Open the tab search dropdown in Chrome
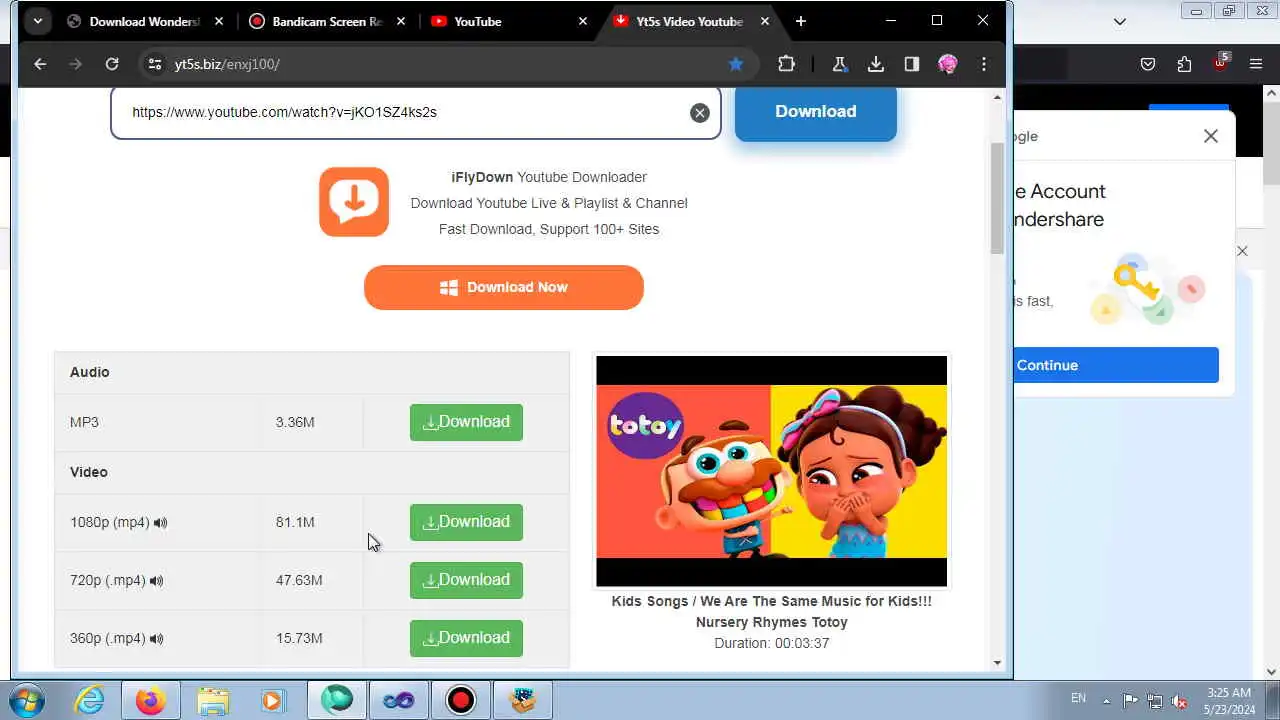1280x720 pixels. [37, 21]
